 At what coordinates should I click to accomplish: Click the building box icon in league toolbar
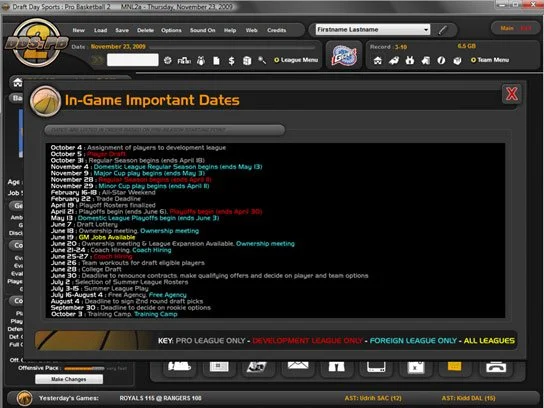247,61
